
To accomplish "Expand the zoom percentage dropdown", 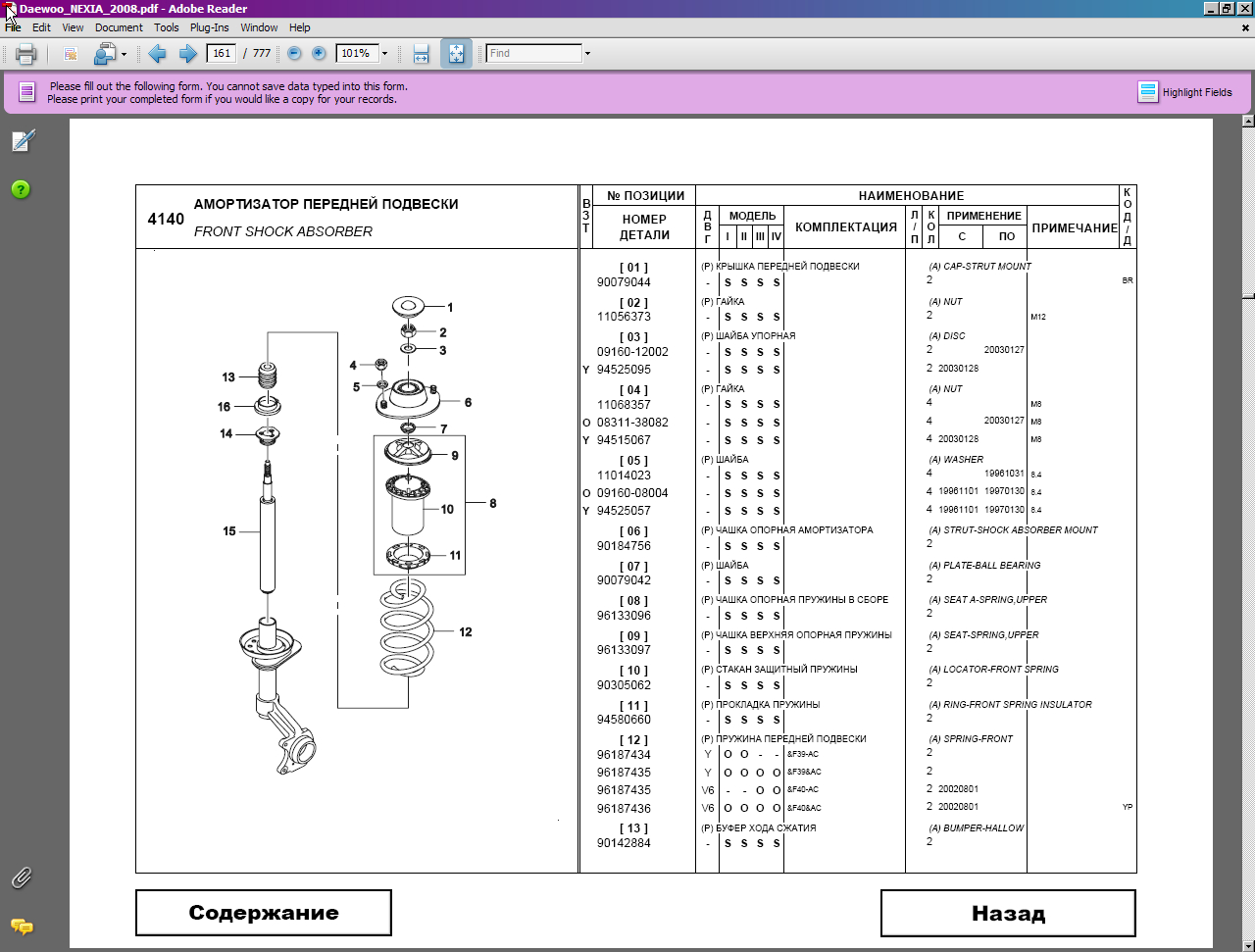I will pyautogui.click(x=384, y=54).
